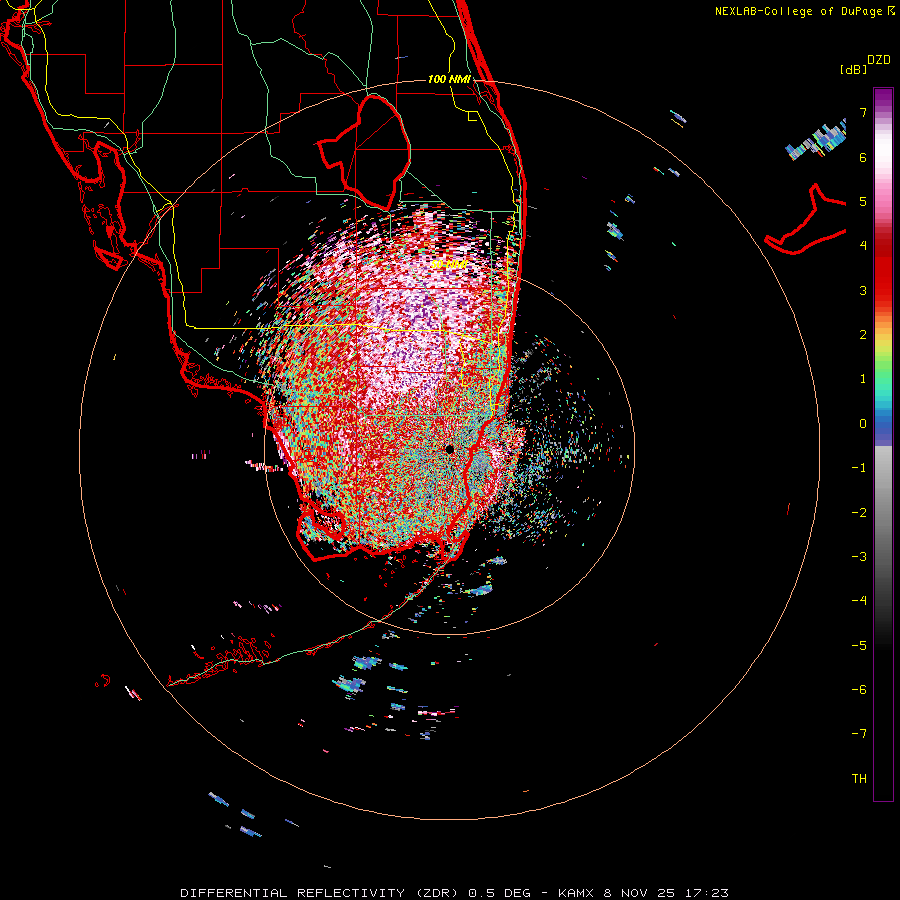Click gray -2 dB segment of color bar
900x900 pixels.
pos(883,513)
